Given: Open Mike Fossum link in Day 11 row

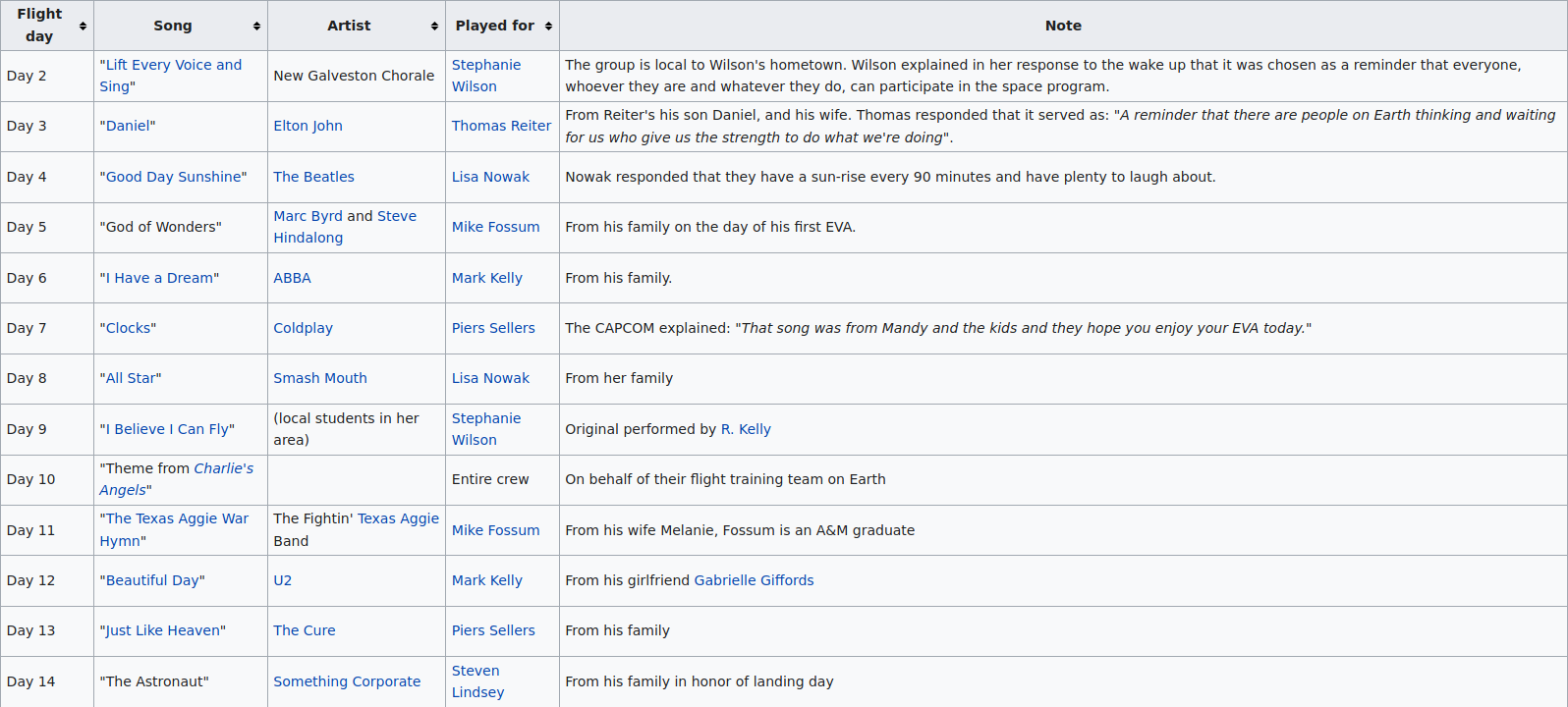Looking at the screenshot, I should [495, 530].
